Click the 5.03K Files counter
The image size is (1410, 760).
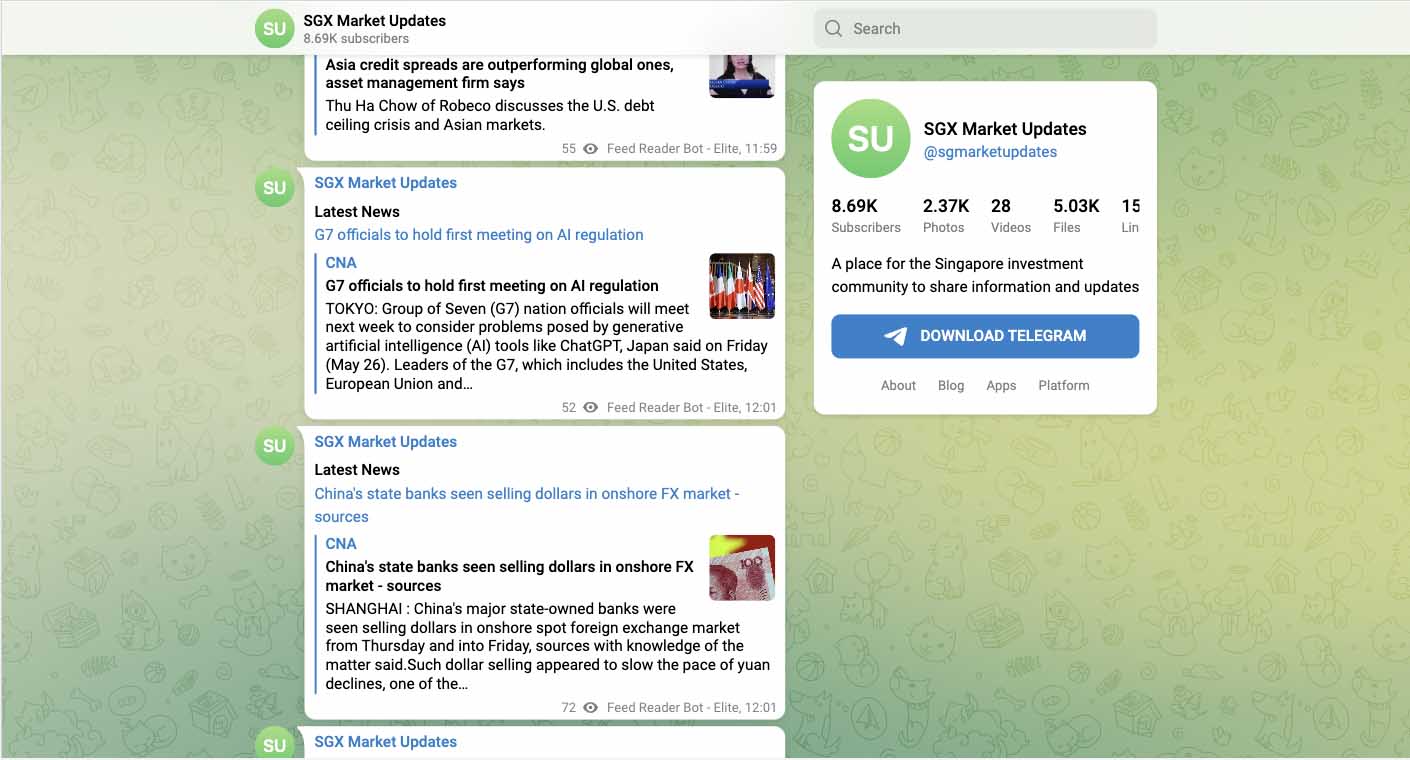pyautogui.click(x=1076, y=215)
